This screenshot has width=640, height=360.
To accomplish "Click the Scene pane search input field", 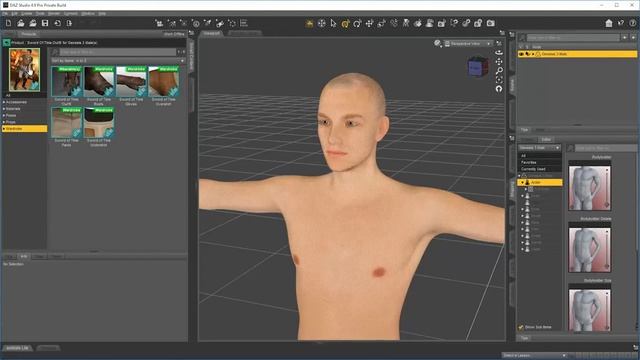I will click(573, 38).
